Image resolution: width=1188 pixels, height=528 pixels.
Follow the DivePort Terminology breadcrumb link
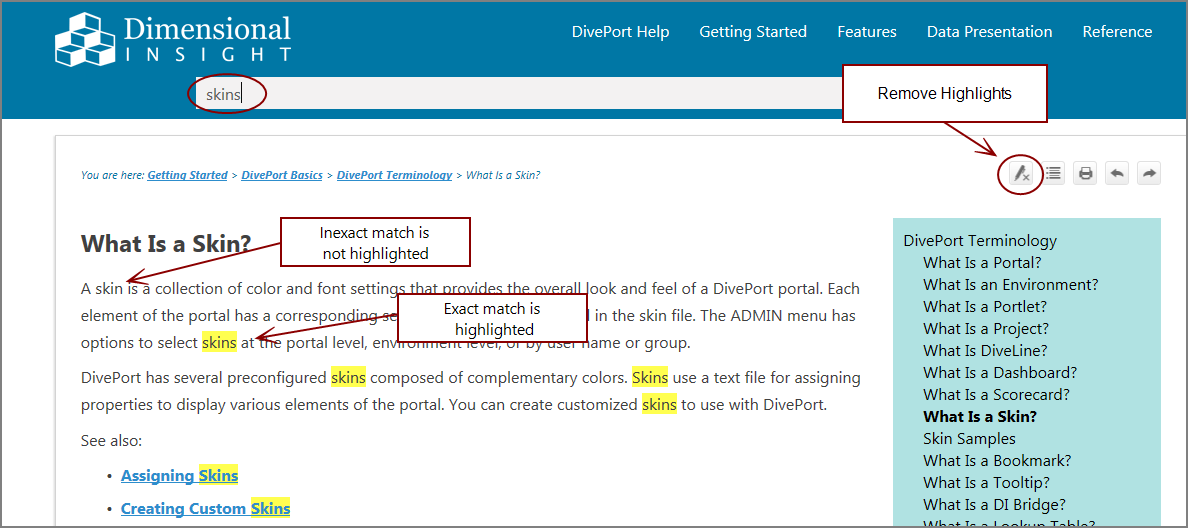pos(394,175)
